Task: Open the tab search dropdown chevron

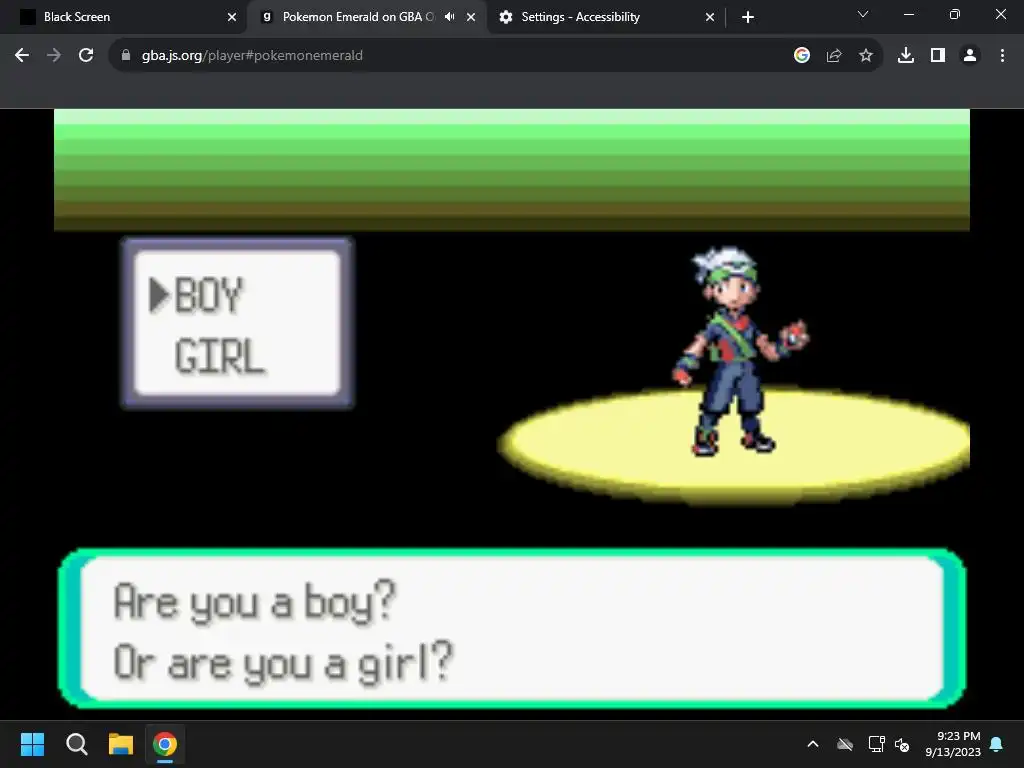Action: coord(863,14)
